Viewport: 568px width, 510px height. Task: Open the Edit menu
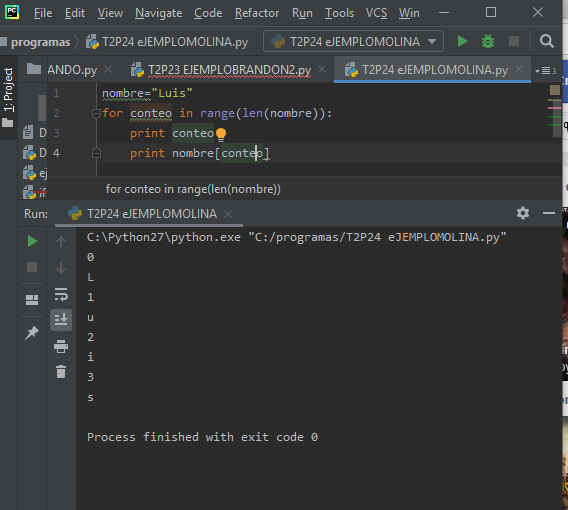[x=75, y=13]
